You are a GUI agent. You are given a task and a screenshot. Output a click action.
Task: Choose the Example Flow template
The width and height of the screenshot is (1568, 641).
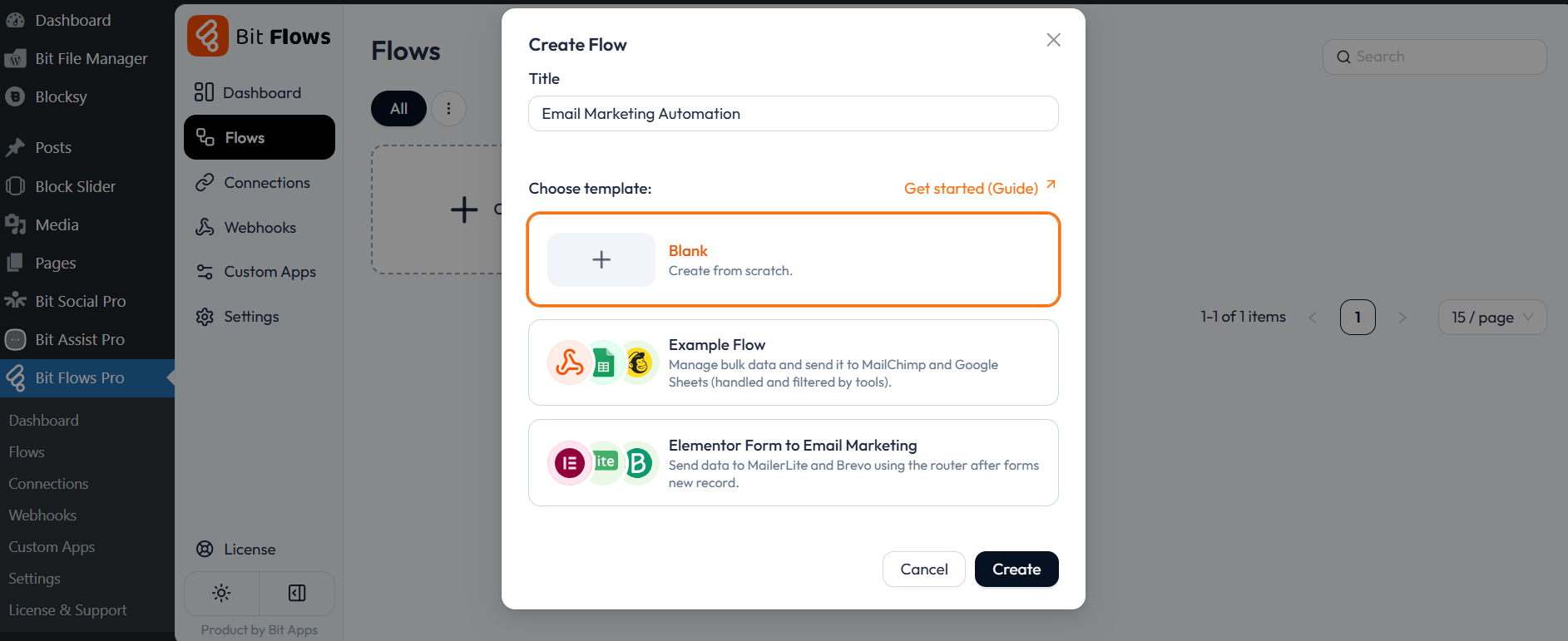[793, 362]
